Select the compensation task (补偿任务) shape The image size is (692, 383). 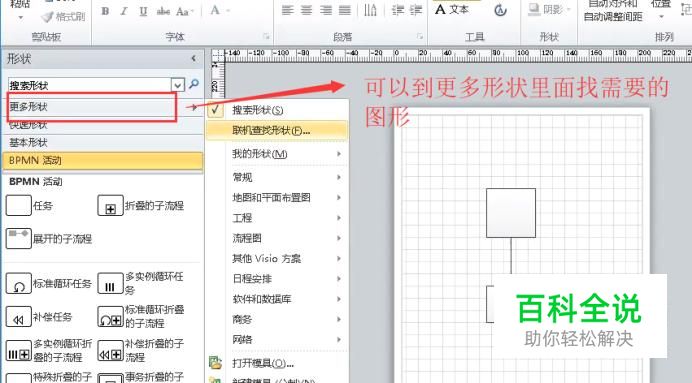pos(19,317)
